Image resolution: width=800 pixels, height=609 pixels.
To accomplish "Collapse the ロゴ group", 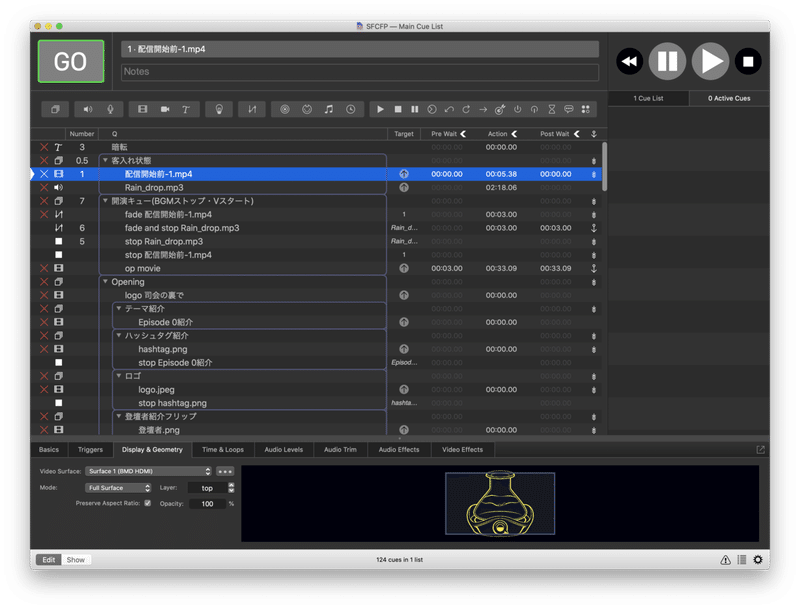I will pos(118,376).
